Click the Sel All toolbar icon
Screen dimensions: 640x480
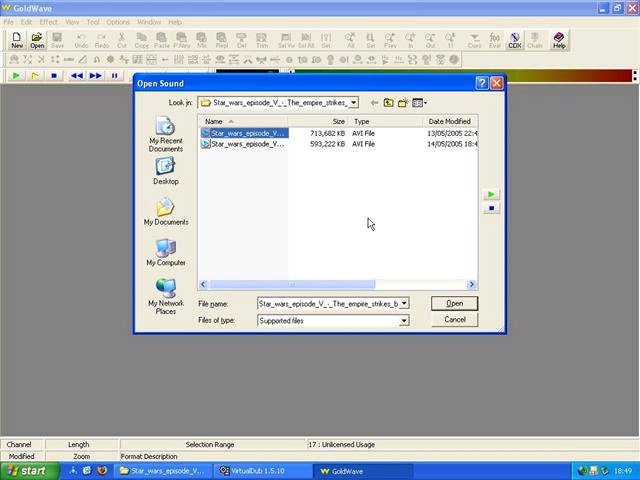pyautogui.click(x=306, y=40)
